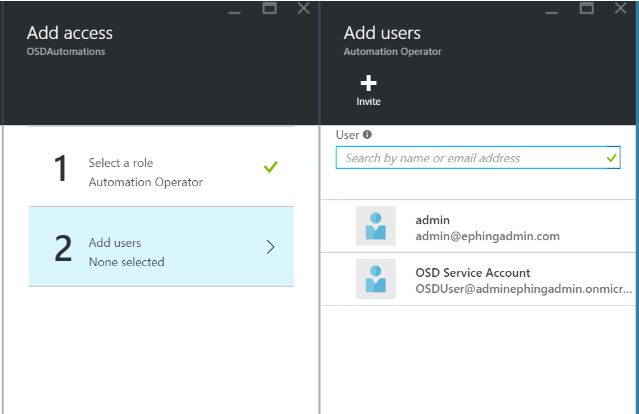Maximize the Add users blade

point(587,8)
